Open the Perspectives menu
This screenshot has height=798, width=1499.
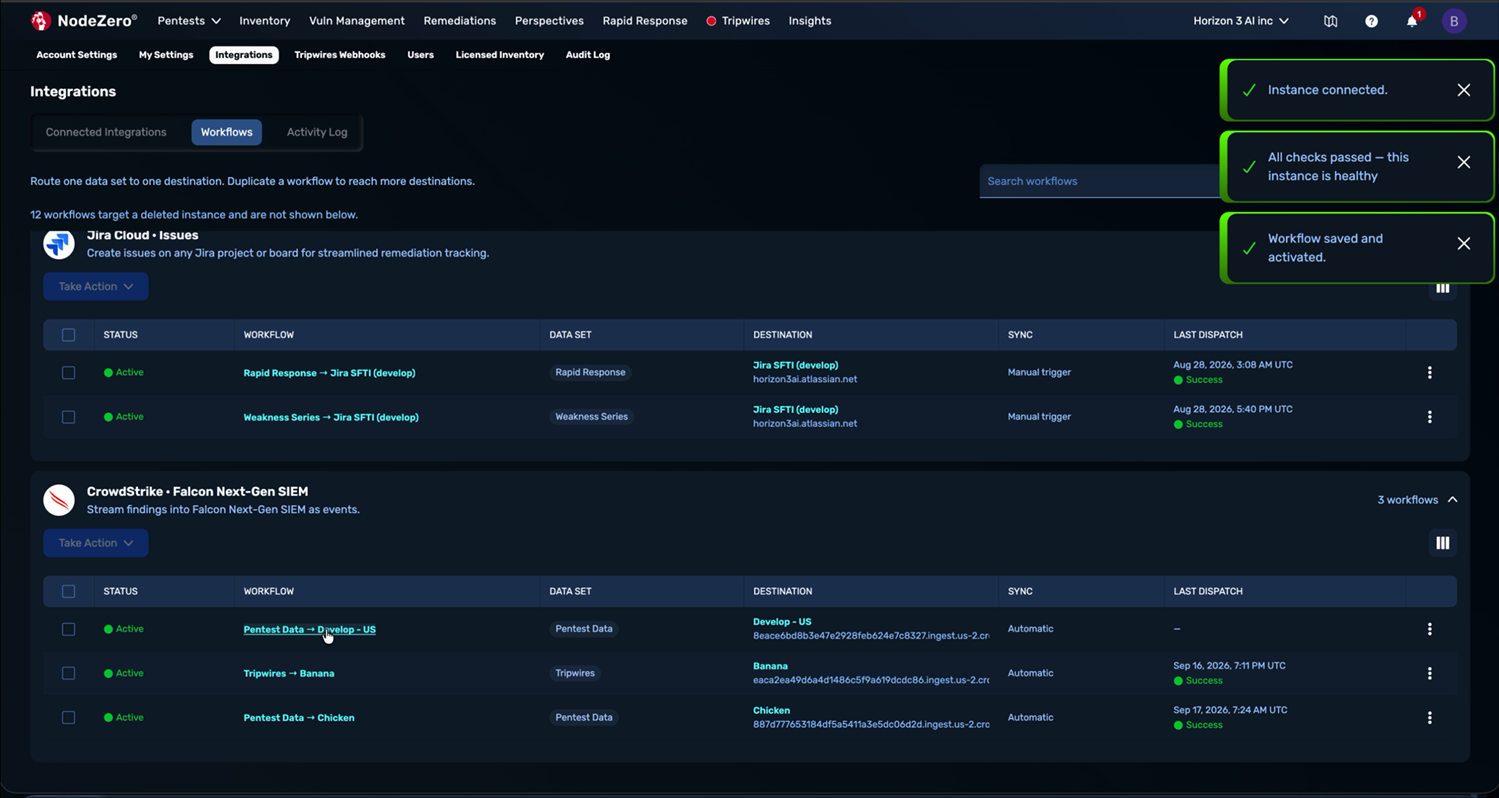click(549, 20)
